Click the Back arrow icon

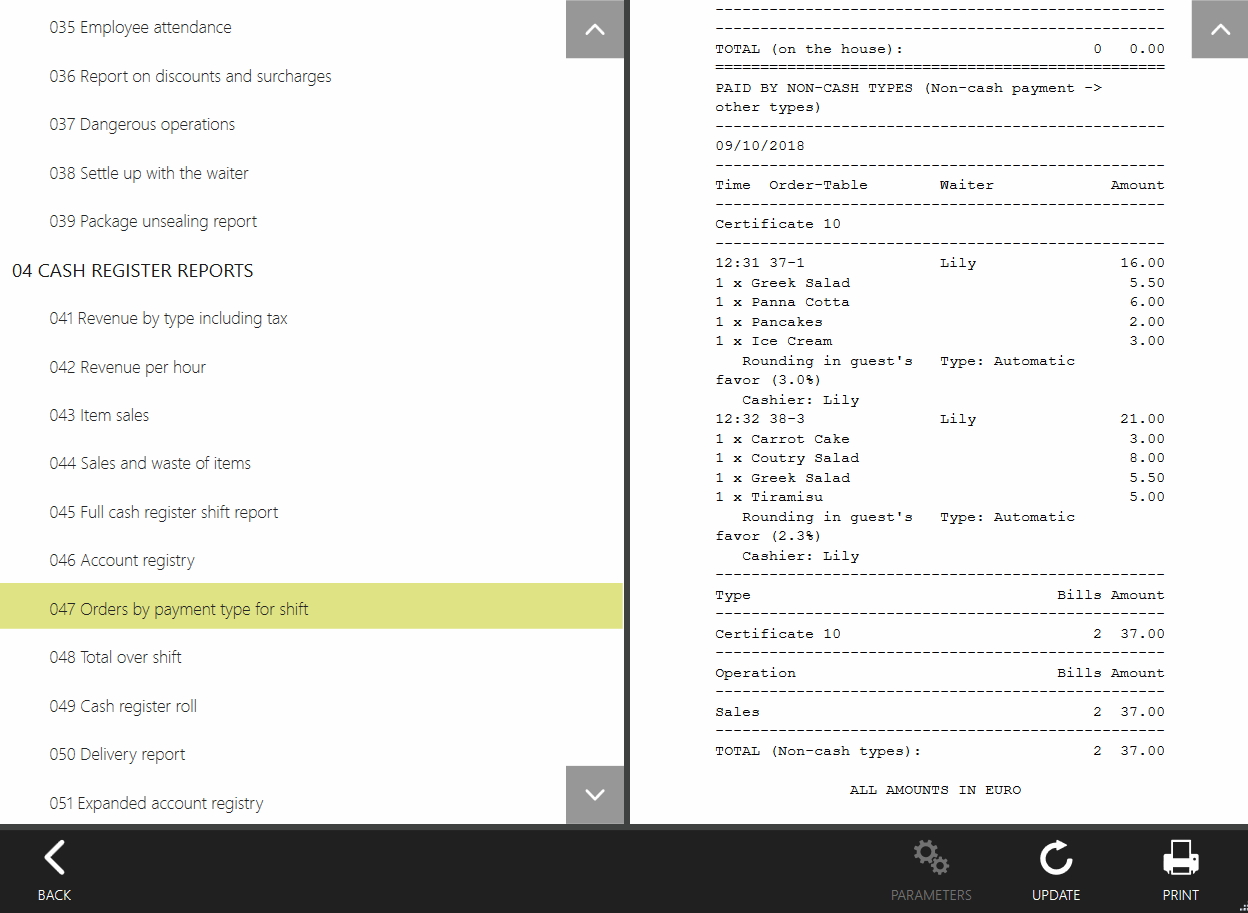(54, 858)
